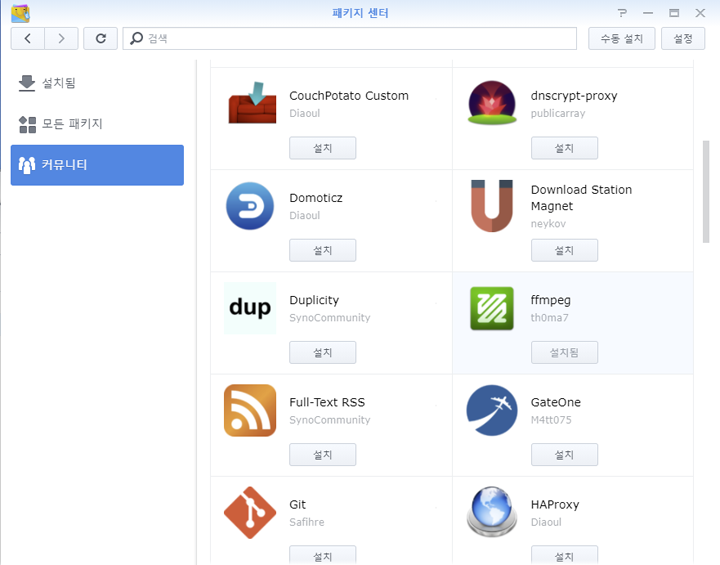
Task: Click author name th0ma7
Action: pyautogui.click(x=550, y=318)
